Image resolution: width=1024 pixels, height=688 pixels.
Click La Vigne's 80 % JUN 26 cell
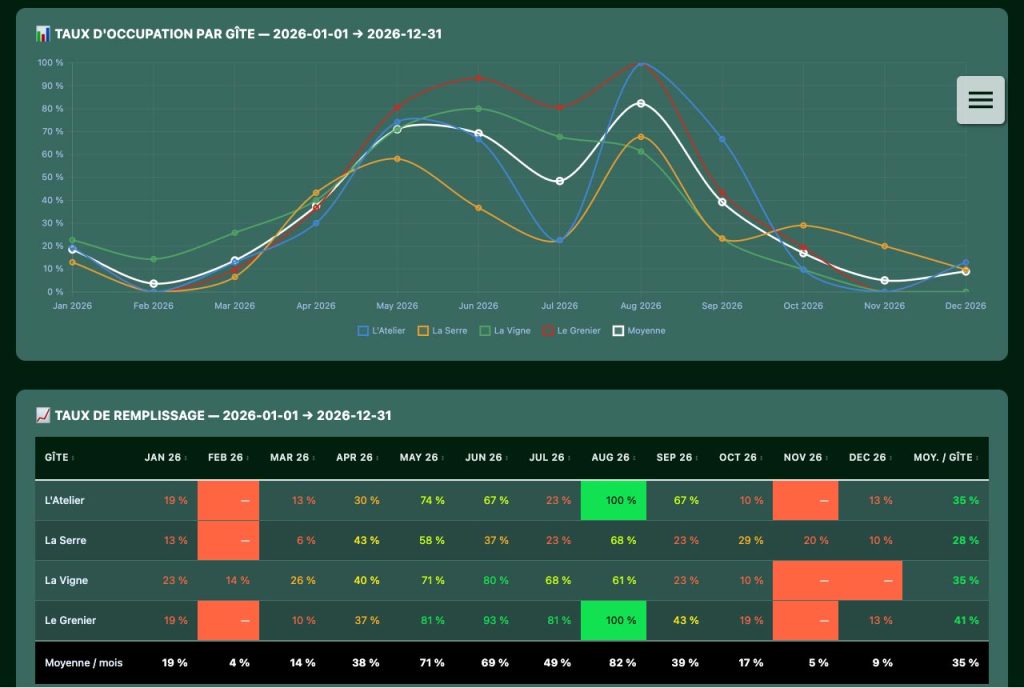click(486, 580)
